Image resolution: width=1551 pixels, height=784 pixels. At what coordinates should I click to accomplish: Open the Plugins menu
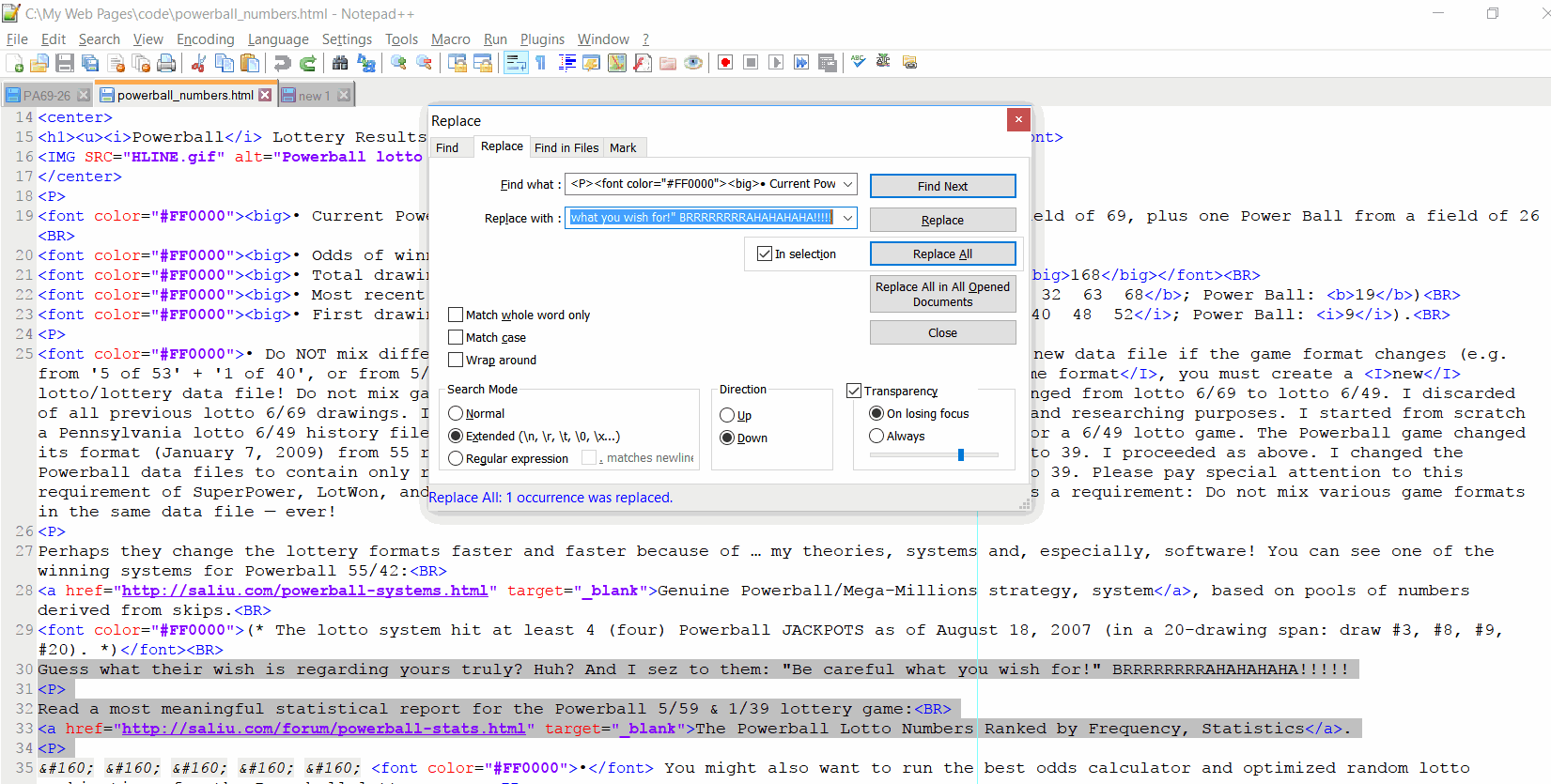[x=542, y=39]
